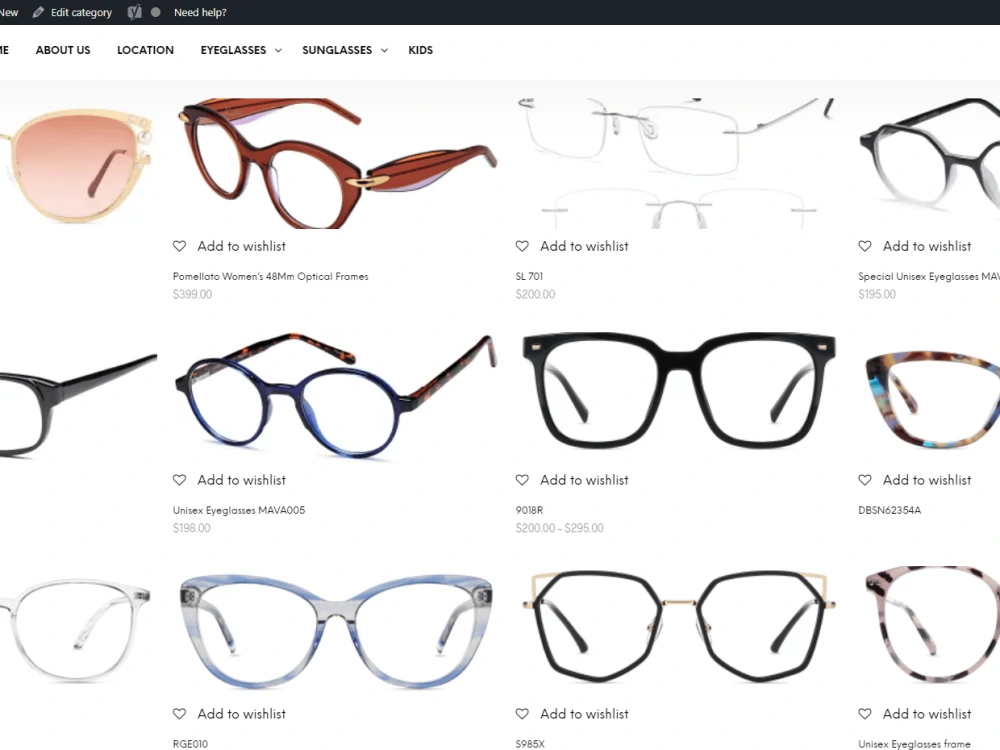Click heart icon for 9018R
1000x750 pixels.
pos(522,480)
